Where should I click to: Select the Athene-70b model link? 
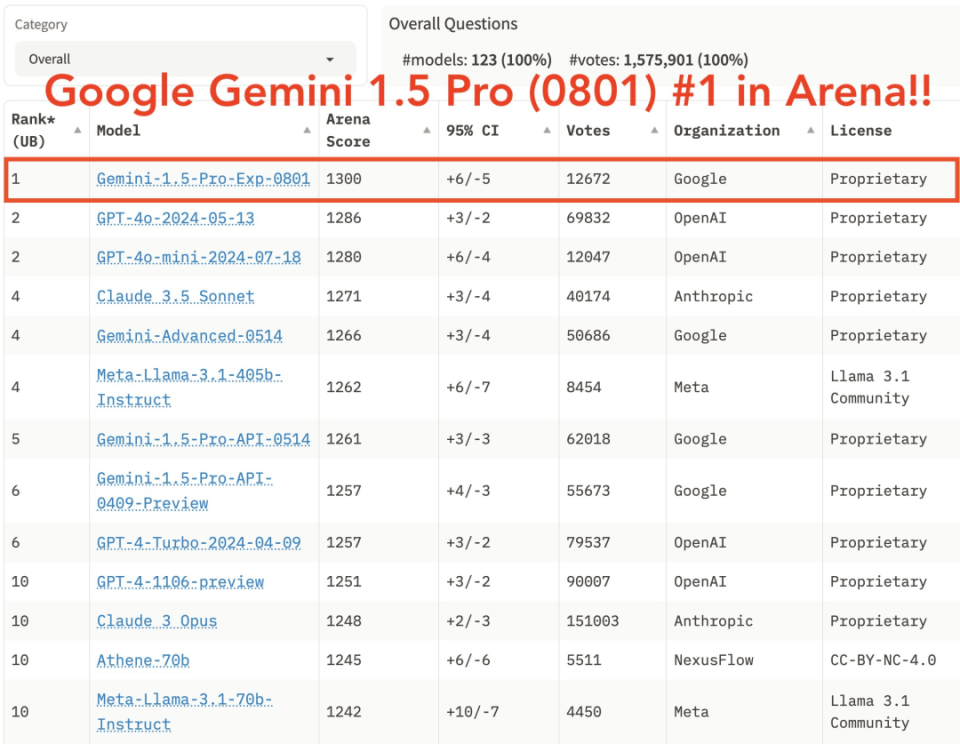(142, 660)
